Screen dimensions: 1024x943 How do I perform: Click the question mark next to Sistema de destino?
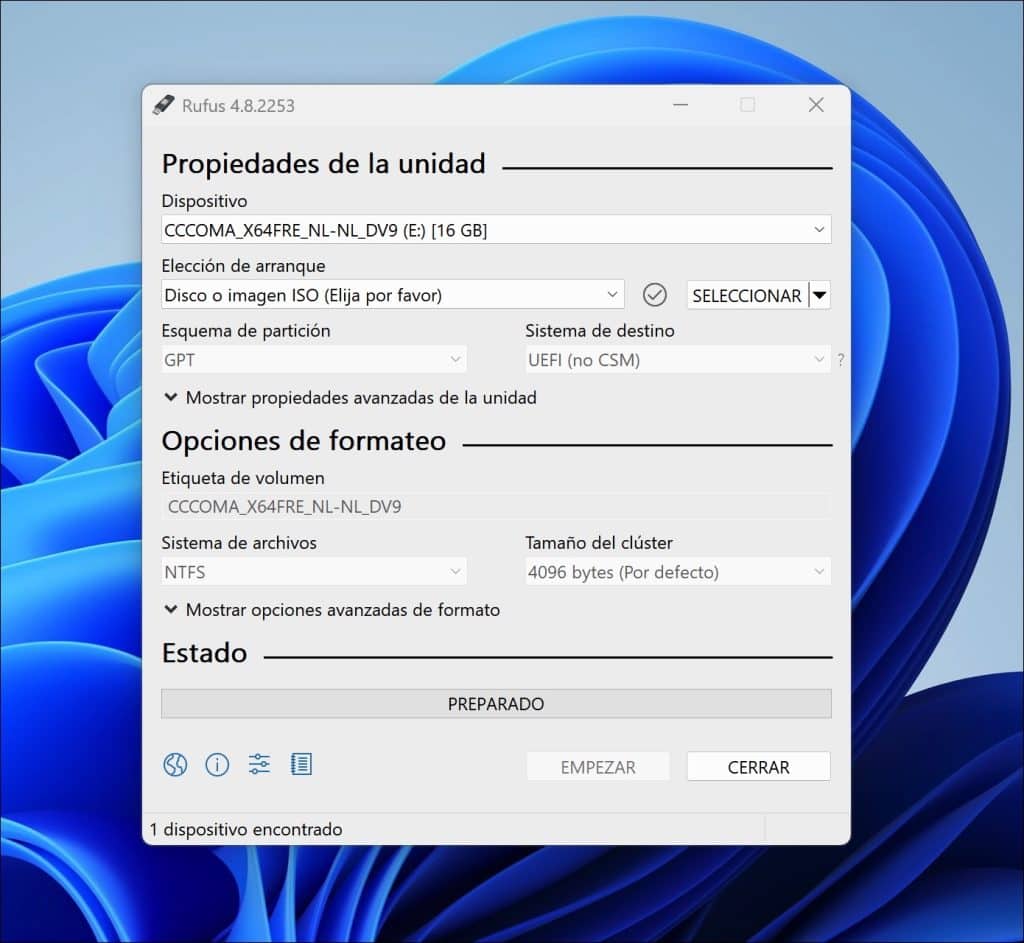pos(840,359)
